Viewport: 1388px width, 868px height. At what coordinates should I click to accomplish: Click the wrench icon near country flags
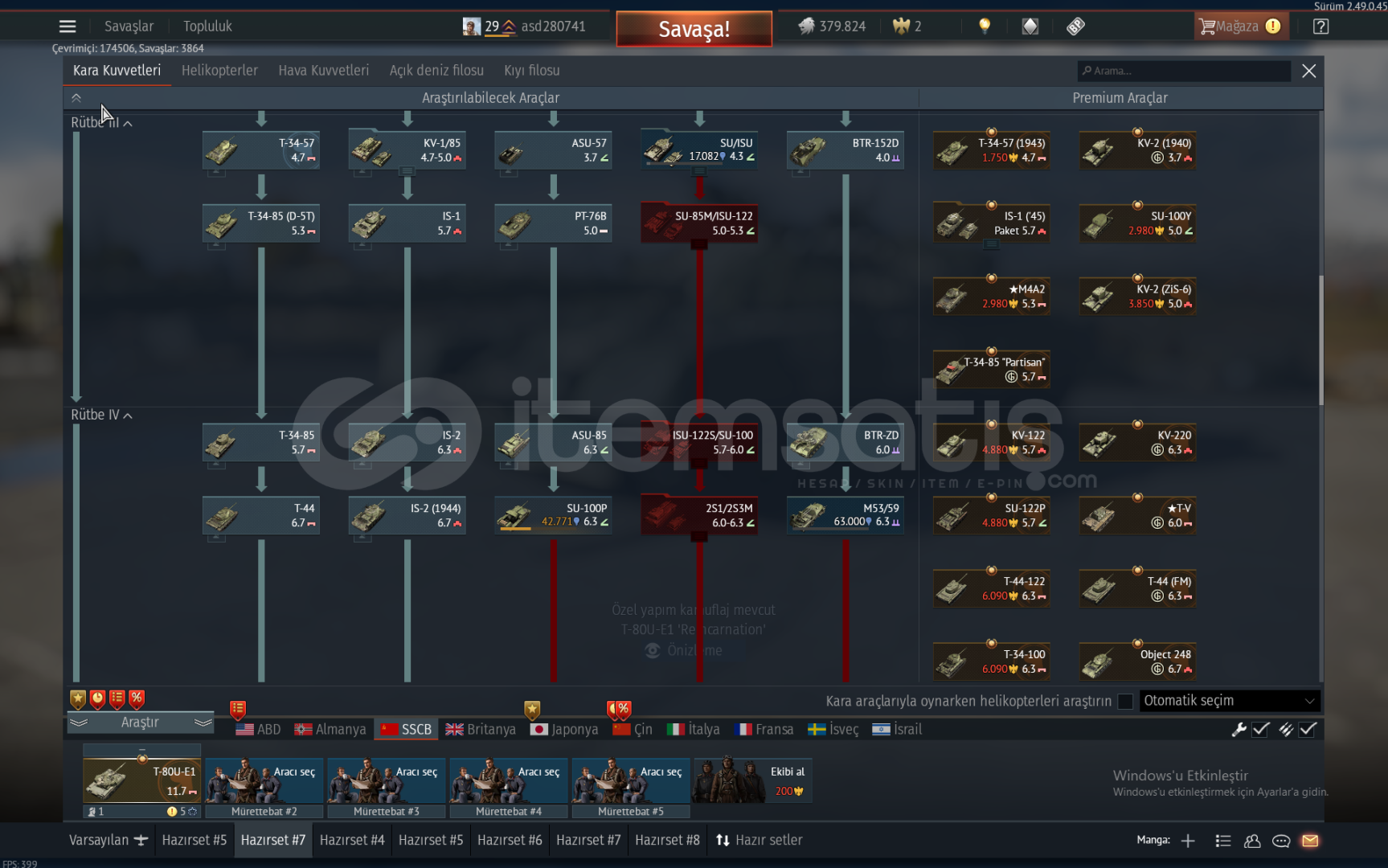(1239, 729)
